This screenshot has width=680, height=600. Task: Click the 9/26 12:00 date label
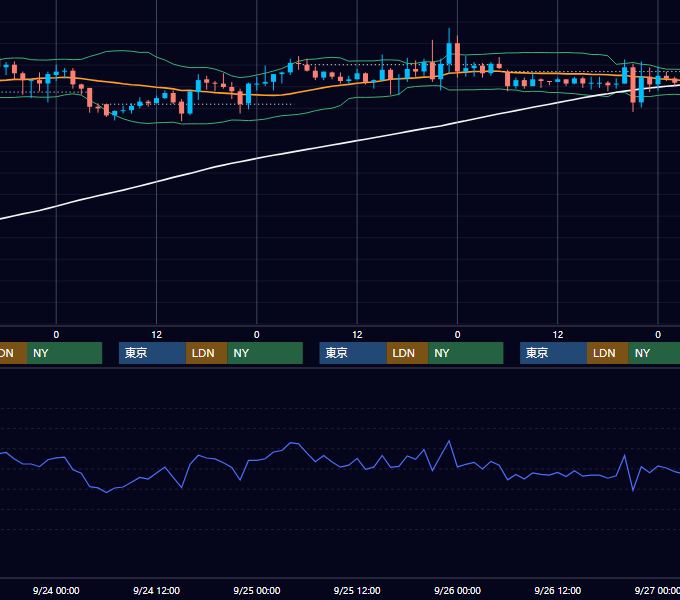coord(558,590)
